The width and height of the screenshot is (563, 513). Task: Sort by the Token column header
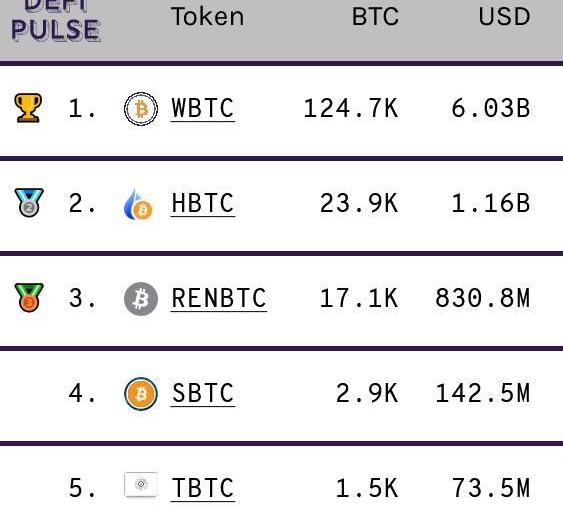tap(208, 17)
